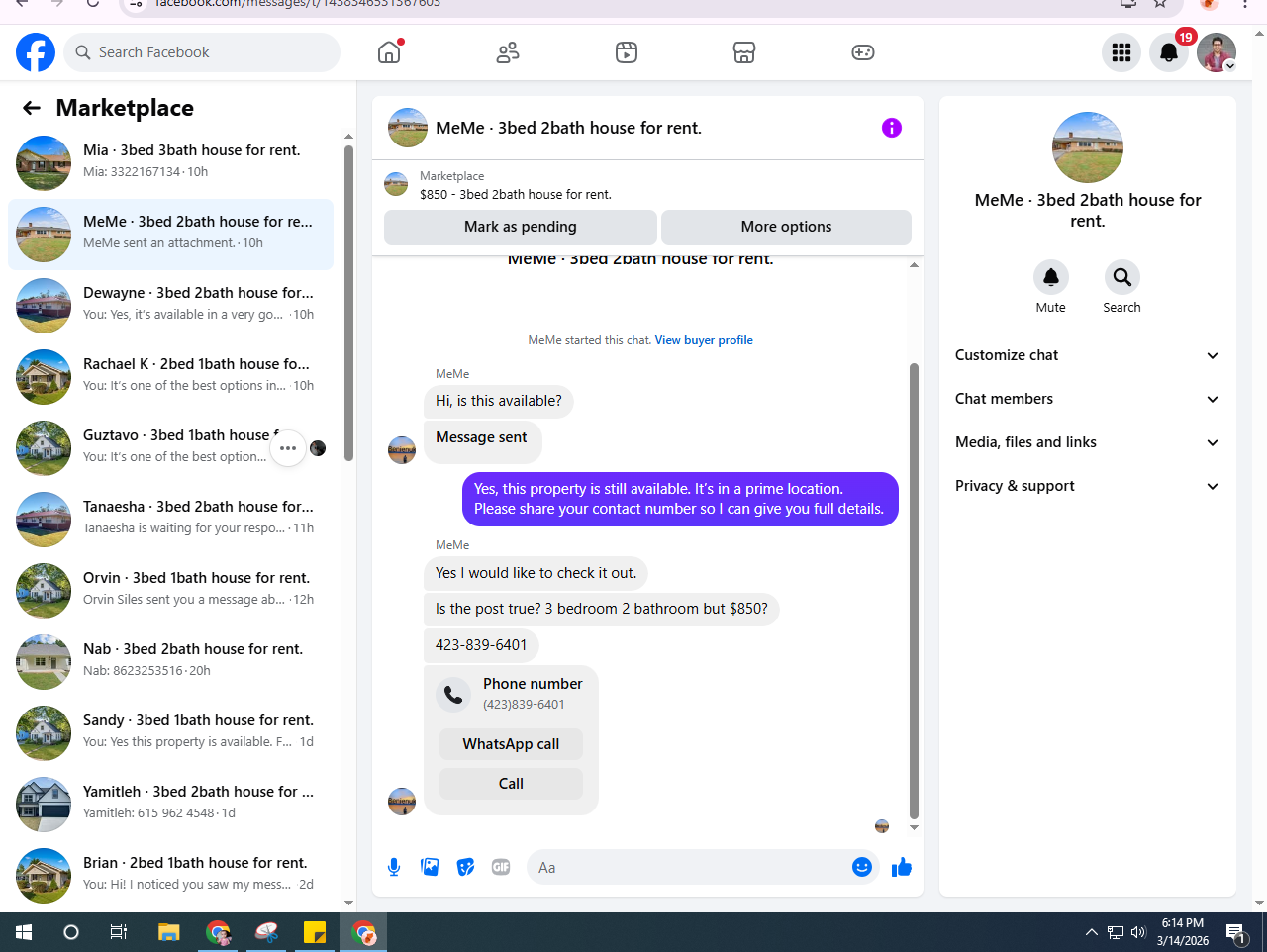Image resolution: width=1267 pixels, height=952 pixels.
Task: Click the Call button in phone card
Action: [511, 784]
